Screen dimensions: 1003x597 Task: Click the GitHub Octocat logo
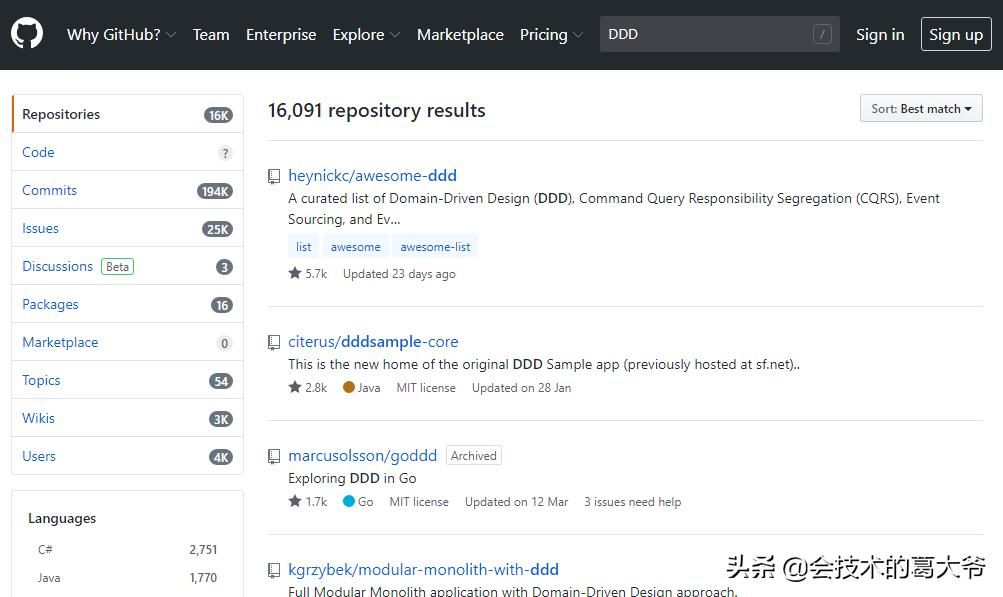pos(27,34)
